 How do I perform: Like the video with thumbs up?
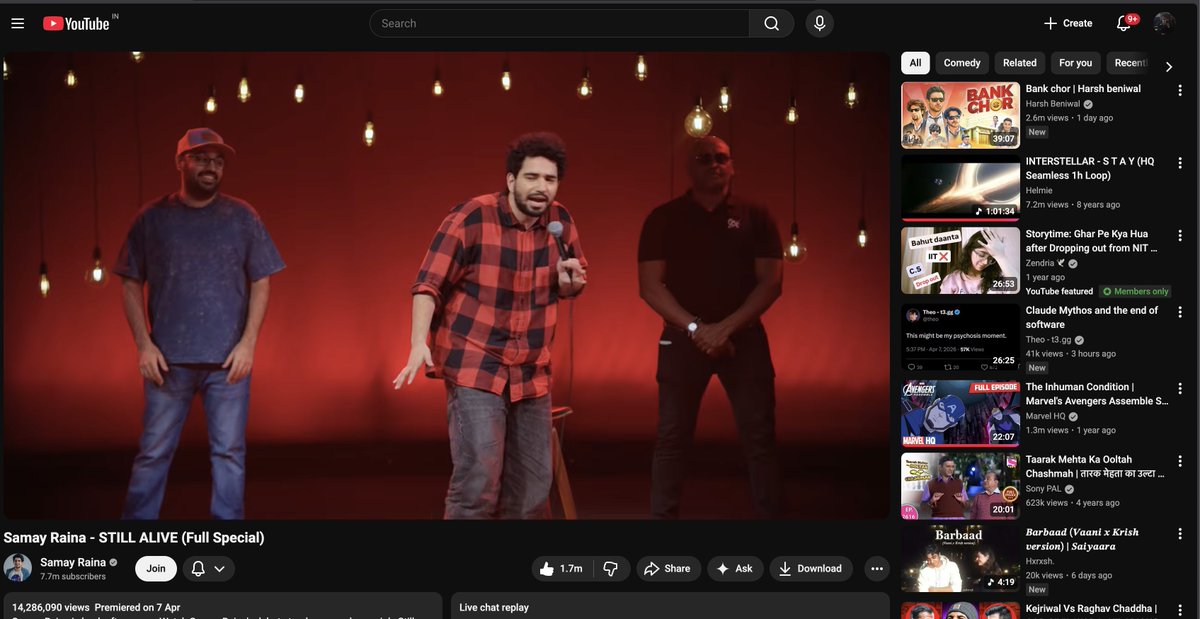[x=562, y=568]
